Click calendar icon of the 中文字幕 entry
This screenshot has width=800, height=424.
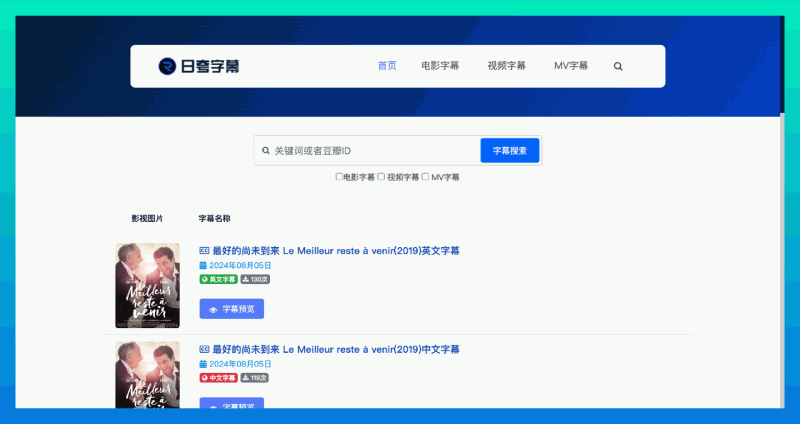pos(203,364)
